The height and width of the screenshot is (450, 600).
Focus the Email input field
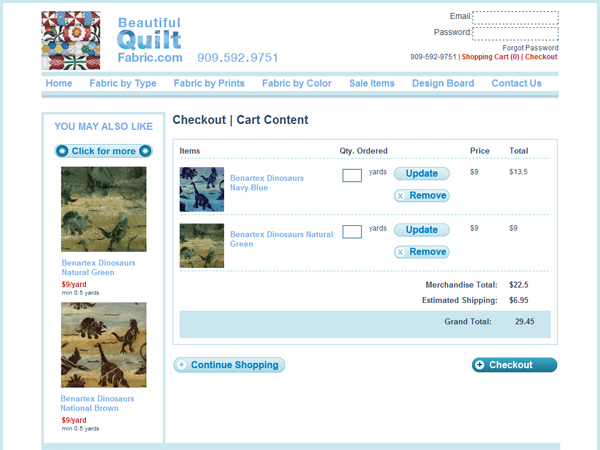coord(515,18)
